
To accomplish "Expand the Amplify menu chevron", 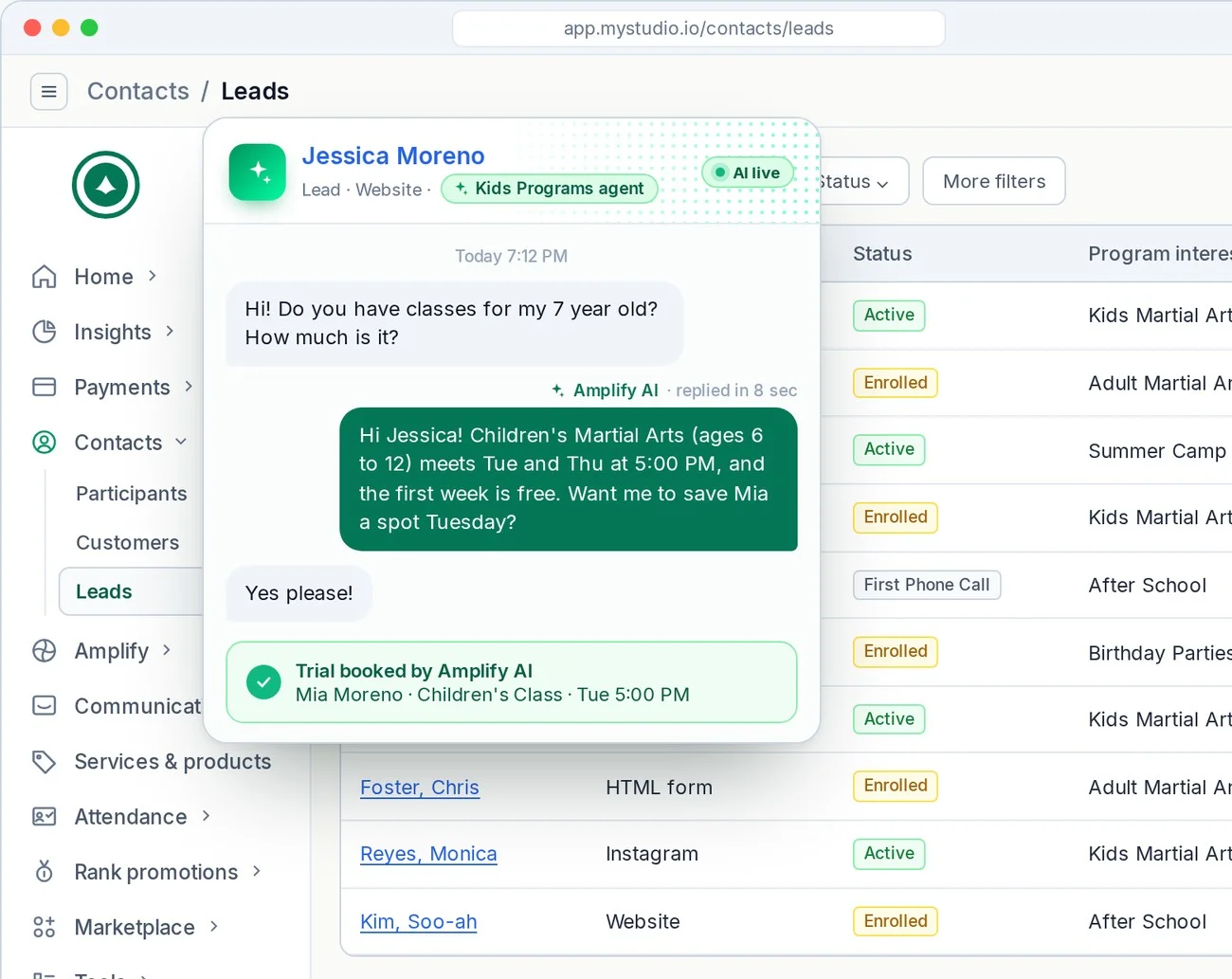I will point(167,650).
